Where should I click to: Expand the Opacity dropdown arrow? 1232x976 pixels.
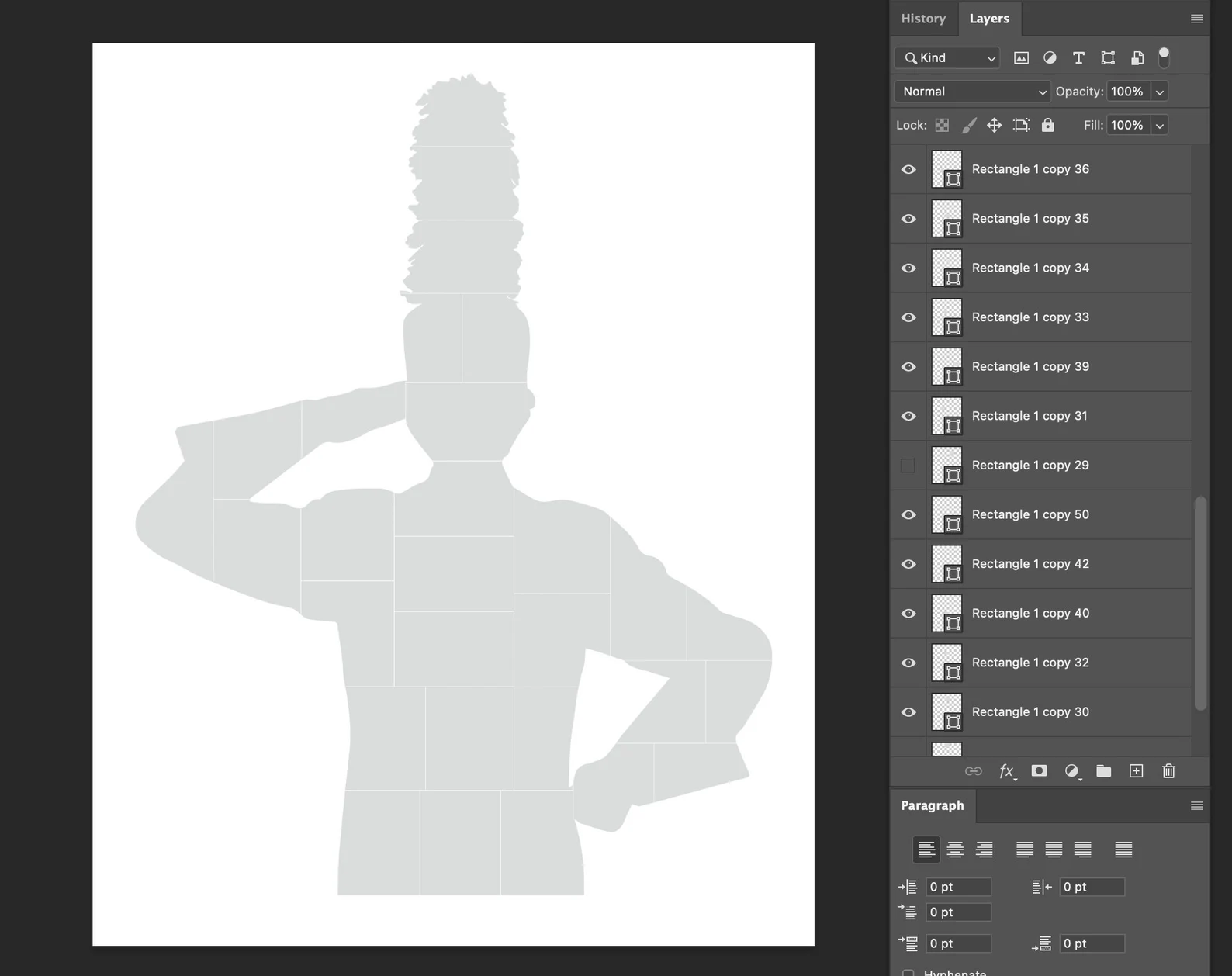coord(1159,92)
